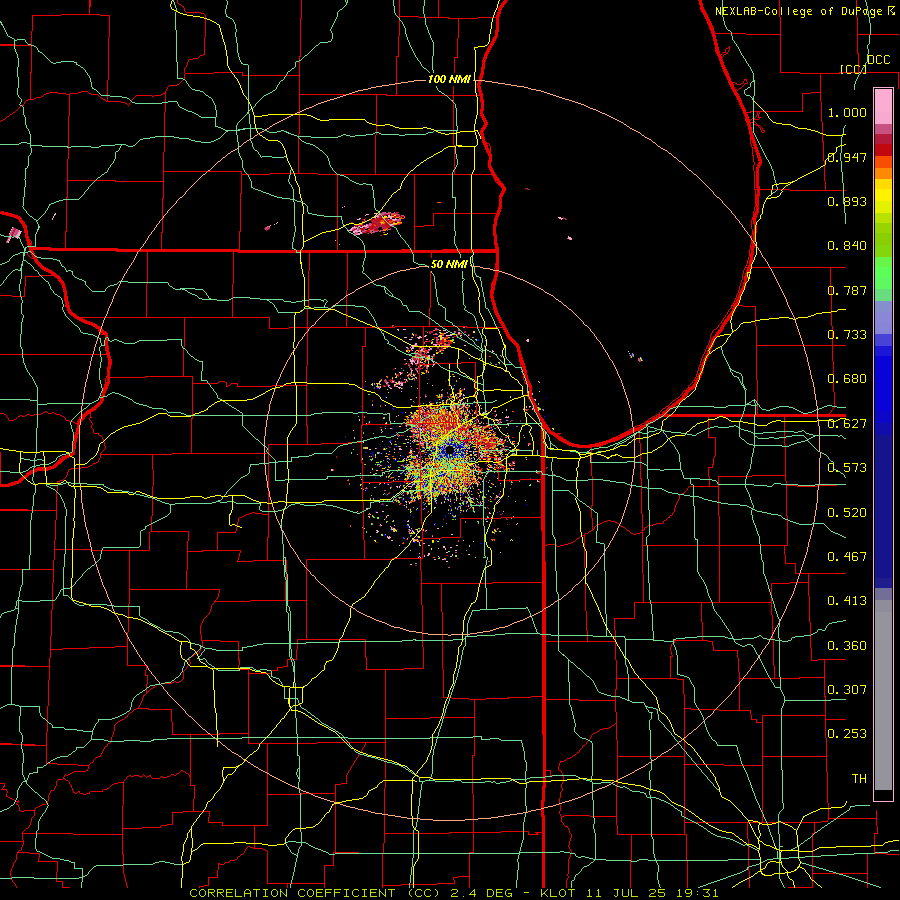Screen dimensions: 900x900
Task: Click the 0.893 scale value
Action: [x=847, y=201]
